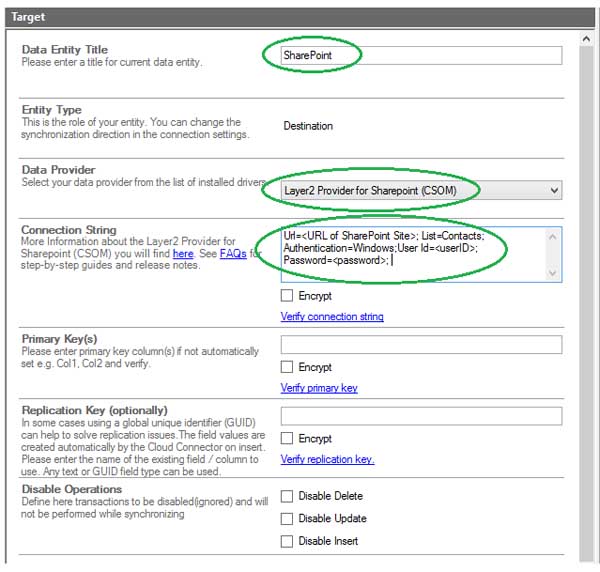Check Encrypt under the Replication Key field

288,438
